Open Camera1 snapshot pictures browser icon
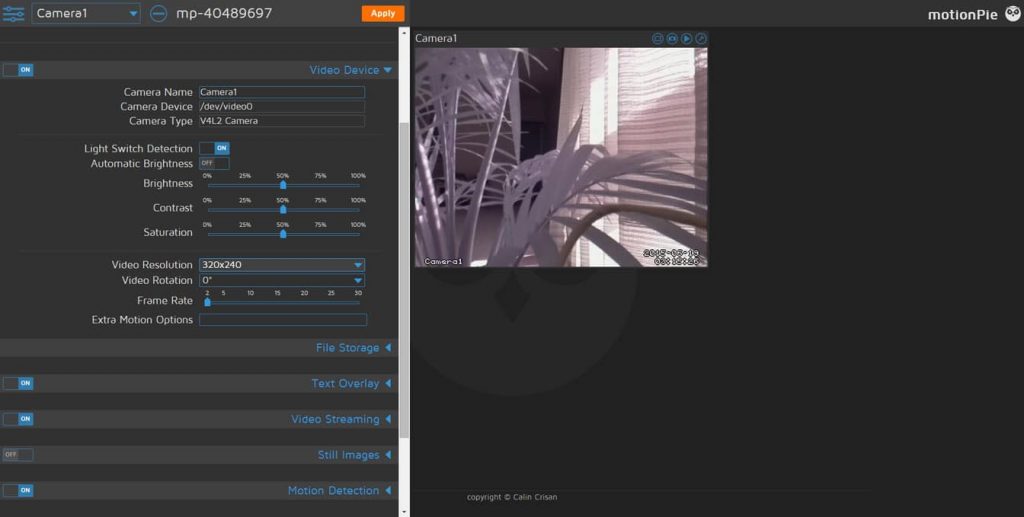The height and width of the screenshot is (517, 1024). pos(672,39)
